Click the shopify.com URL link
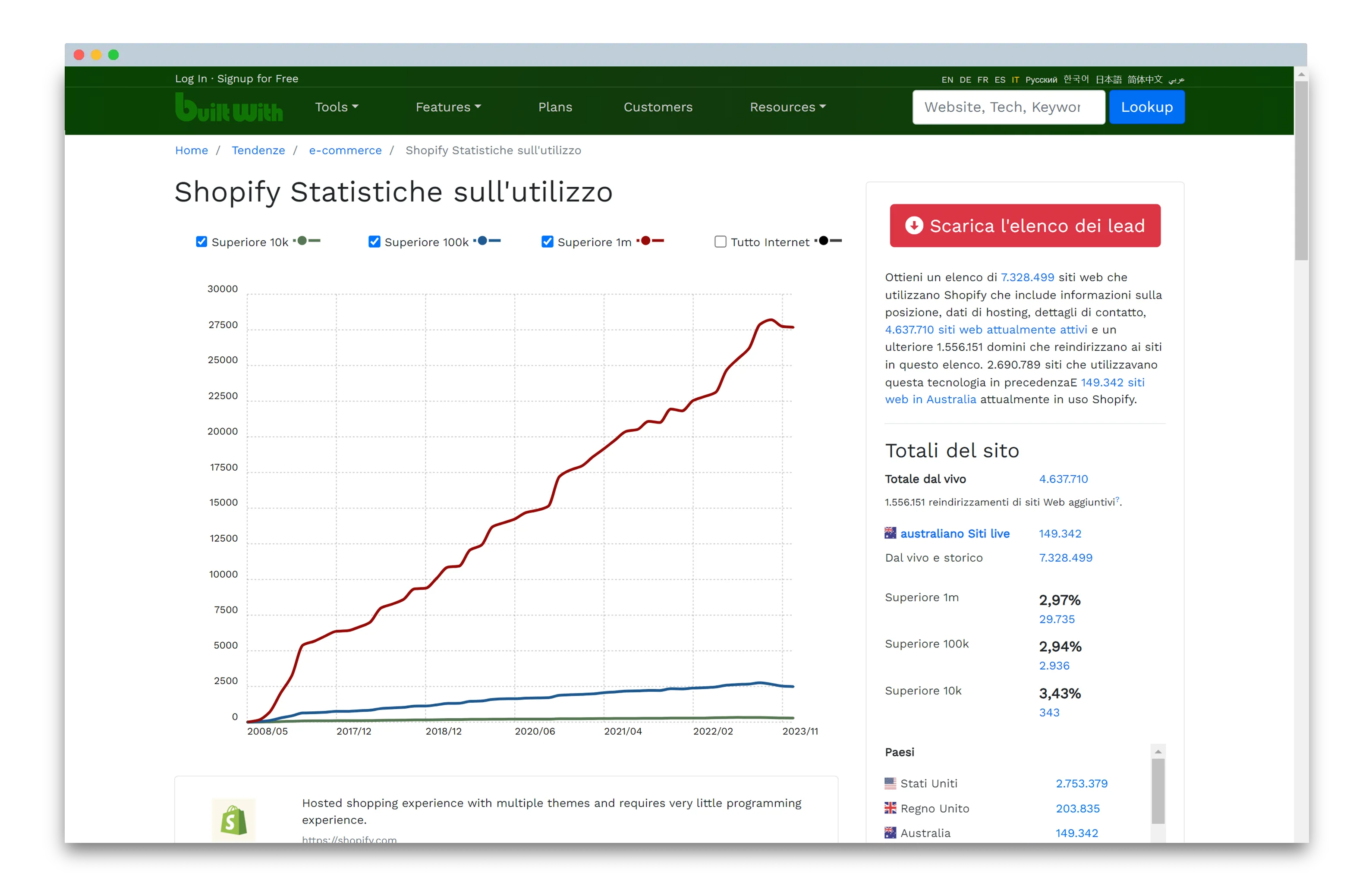 349,839
